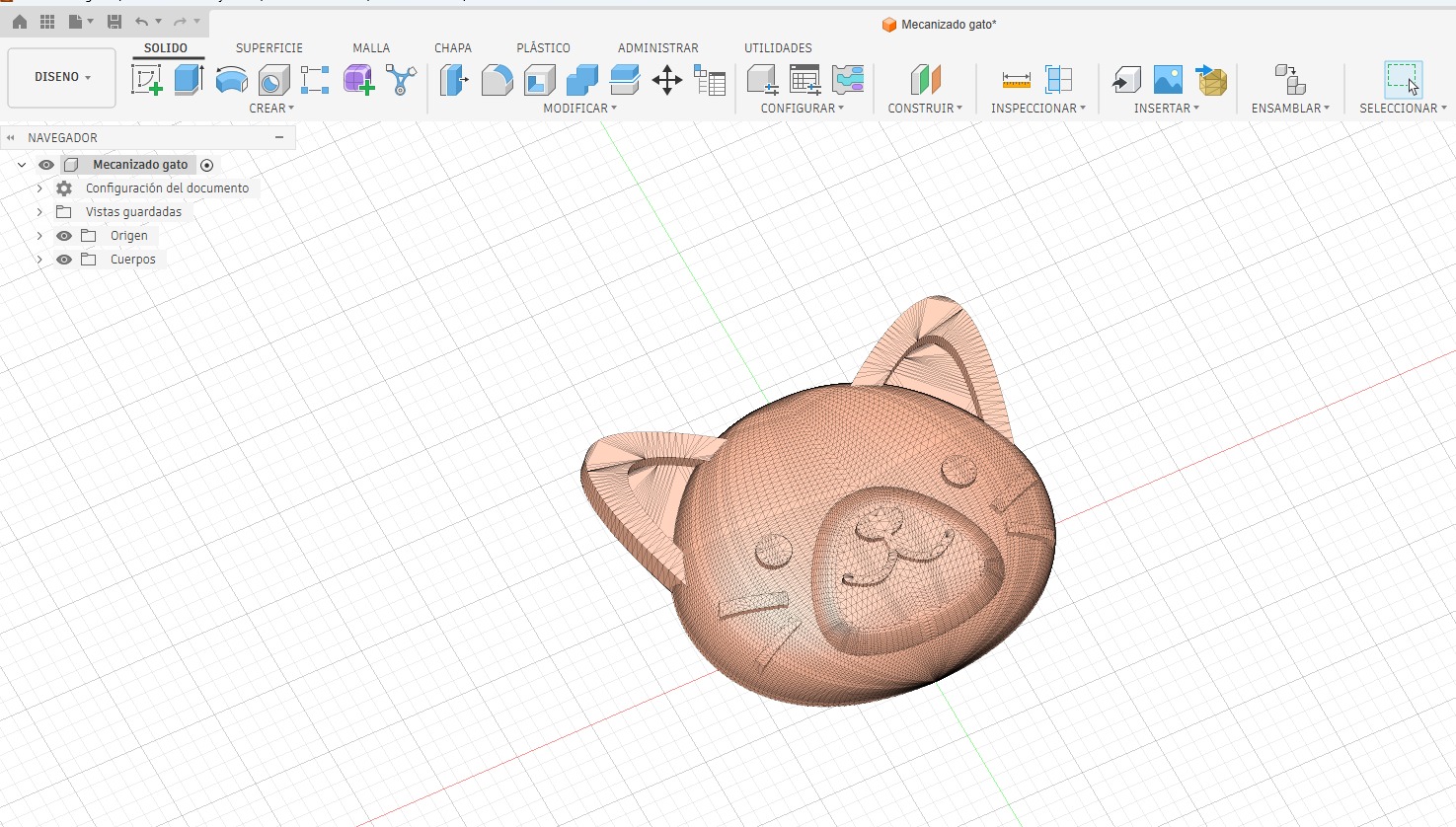1456x827 pixels.
Task: Open the DISENO workspace selector
Action: coord(62,77)
